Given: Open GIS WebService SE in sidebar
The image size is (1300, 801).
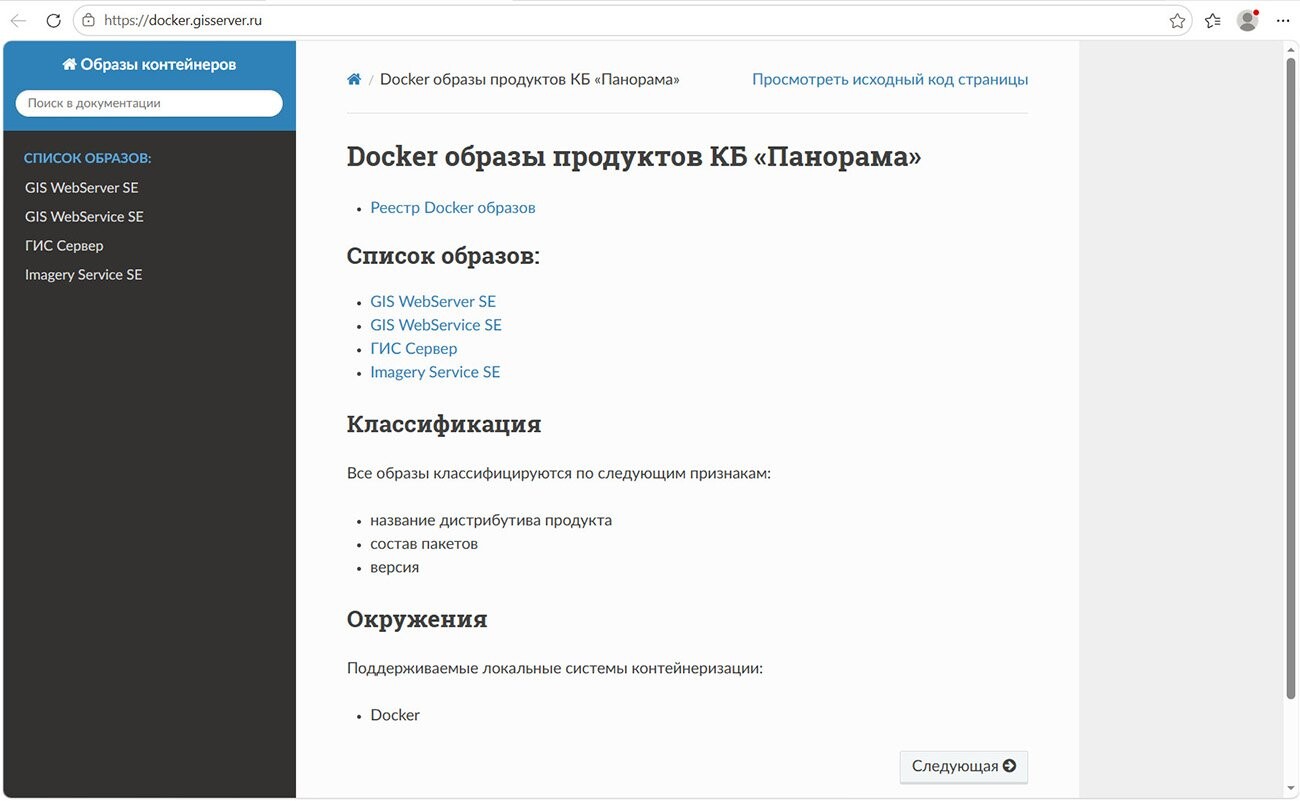Looking at the screenshot, I should (x=84, y=216).
